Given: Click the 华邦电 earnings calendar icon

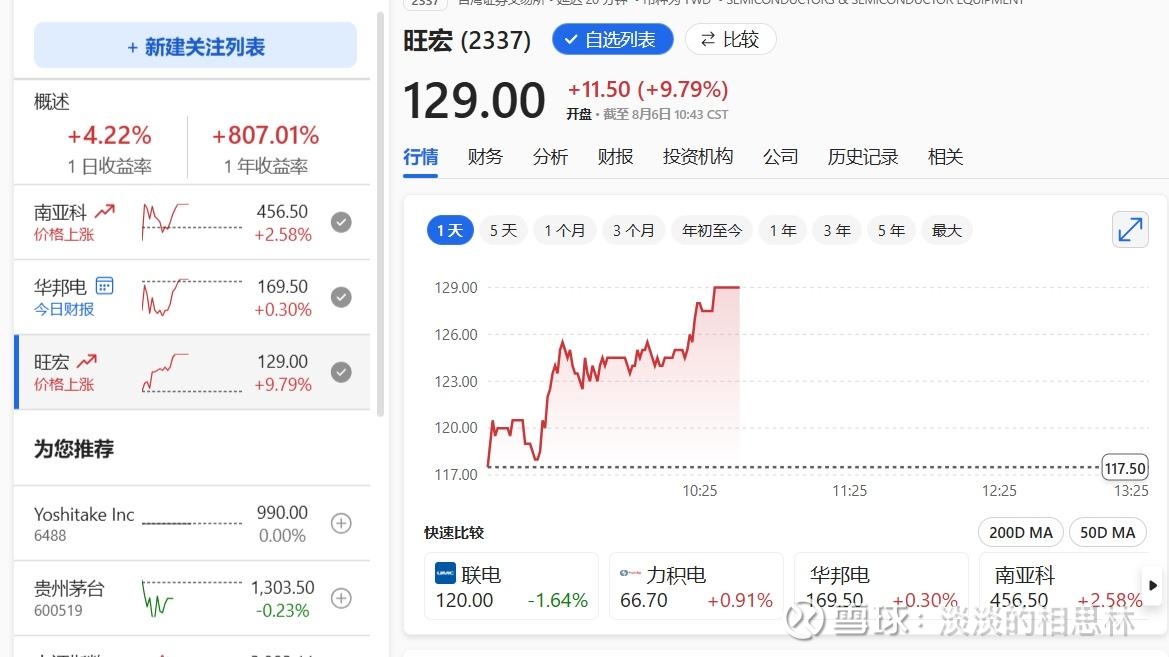Looking at the screenshot, I should point(104,286).
